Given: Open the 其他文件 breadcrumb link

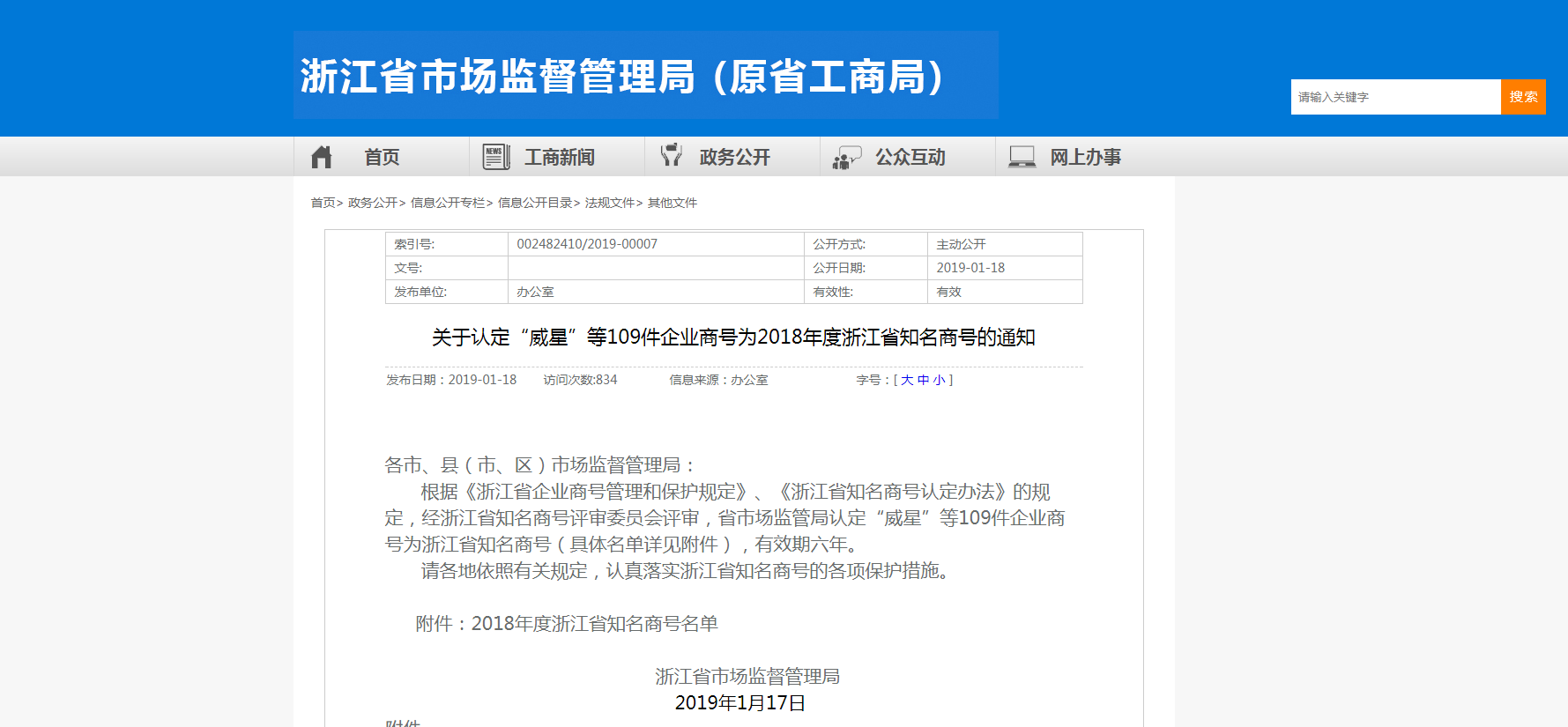Looking at the screenshot, I should (x=673, y=203).
